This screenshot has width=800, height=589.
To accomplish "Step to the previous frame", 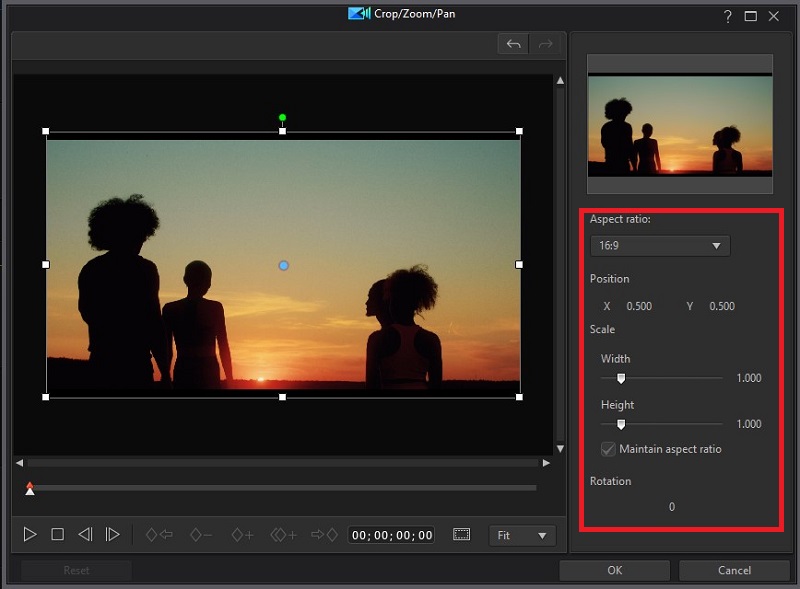I will [x=85, y=535].
